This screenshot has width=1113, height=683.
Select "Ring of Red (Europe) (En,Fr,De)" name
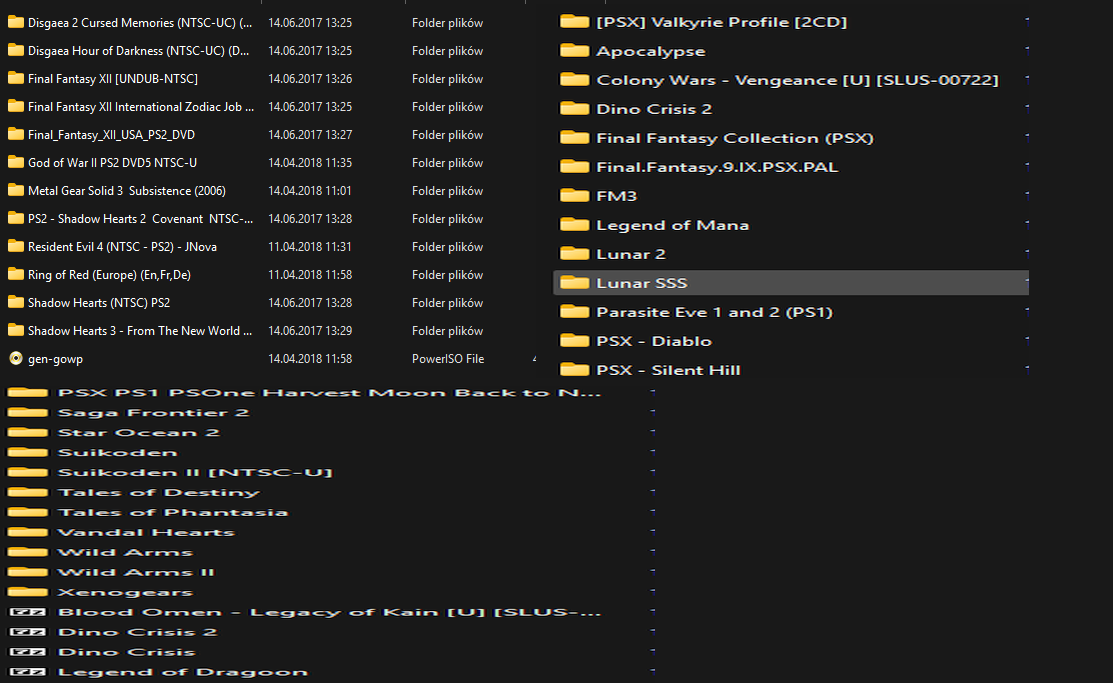(x=109, y=275)
